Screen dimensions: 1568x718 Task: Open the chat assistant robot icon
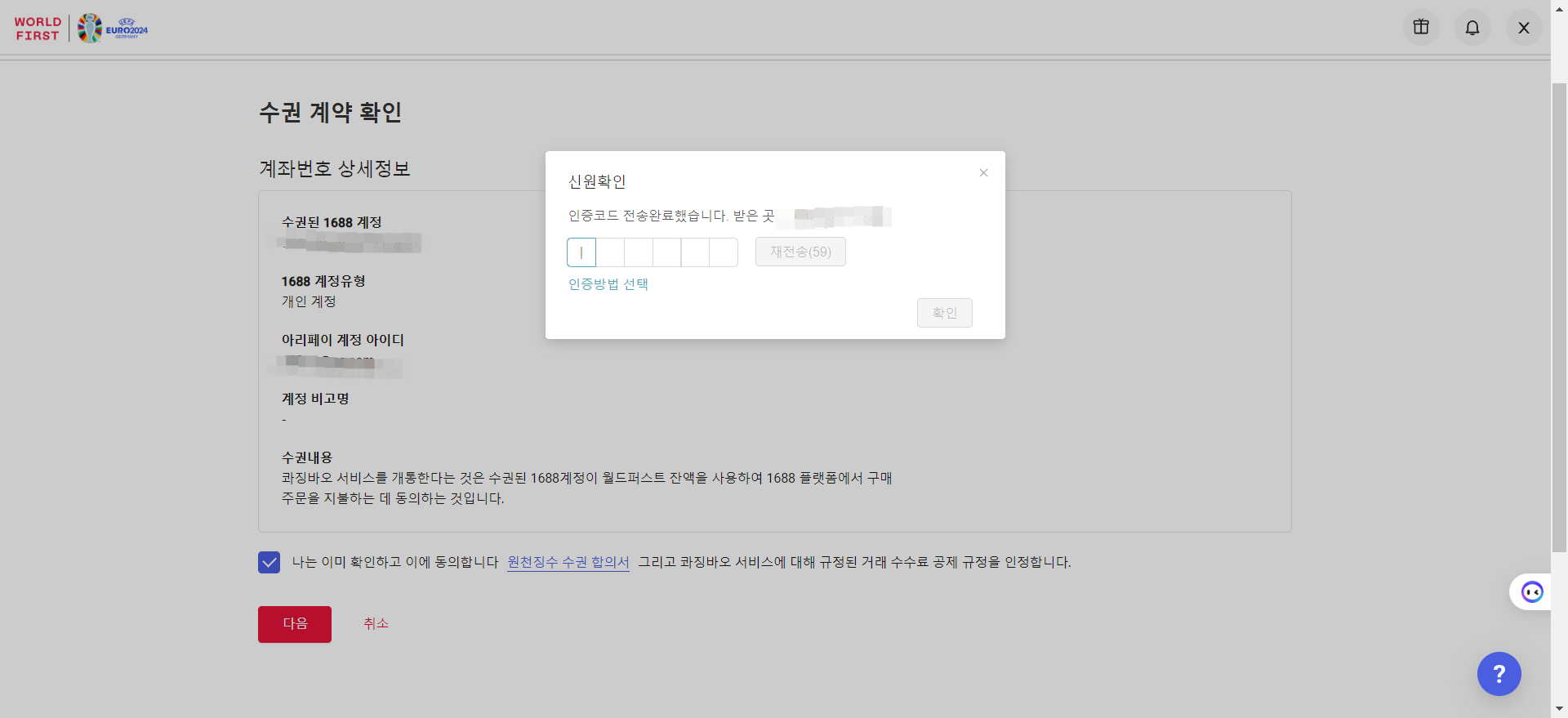[1531, 592]
